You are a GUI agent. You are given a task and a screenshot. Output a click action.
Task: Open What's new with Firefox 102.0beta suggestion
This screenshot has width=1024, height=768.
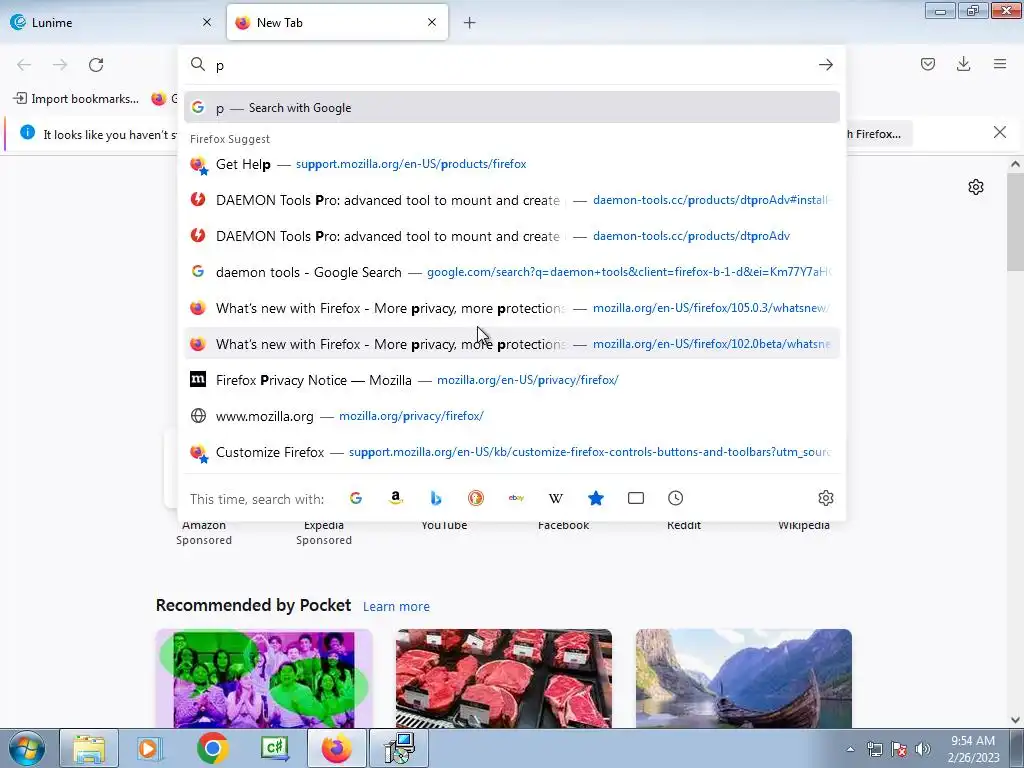coord(511,344)
